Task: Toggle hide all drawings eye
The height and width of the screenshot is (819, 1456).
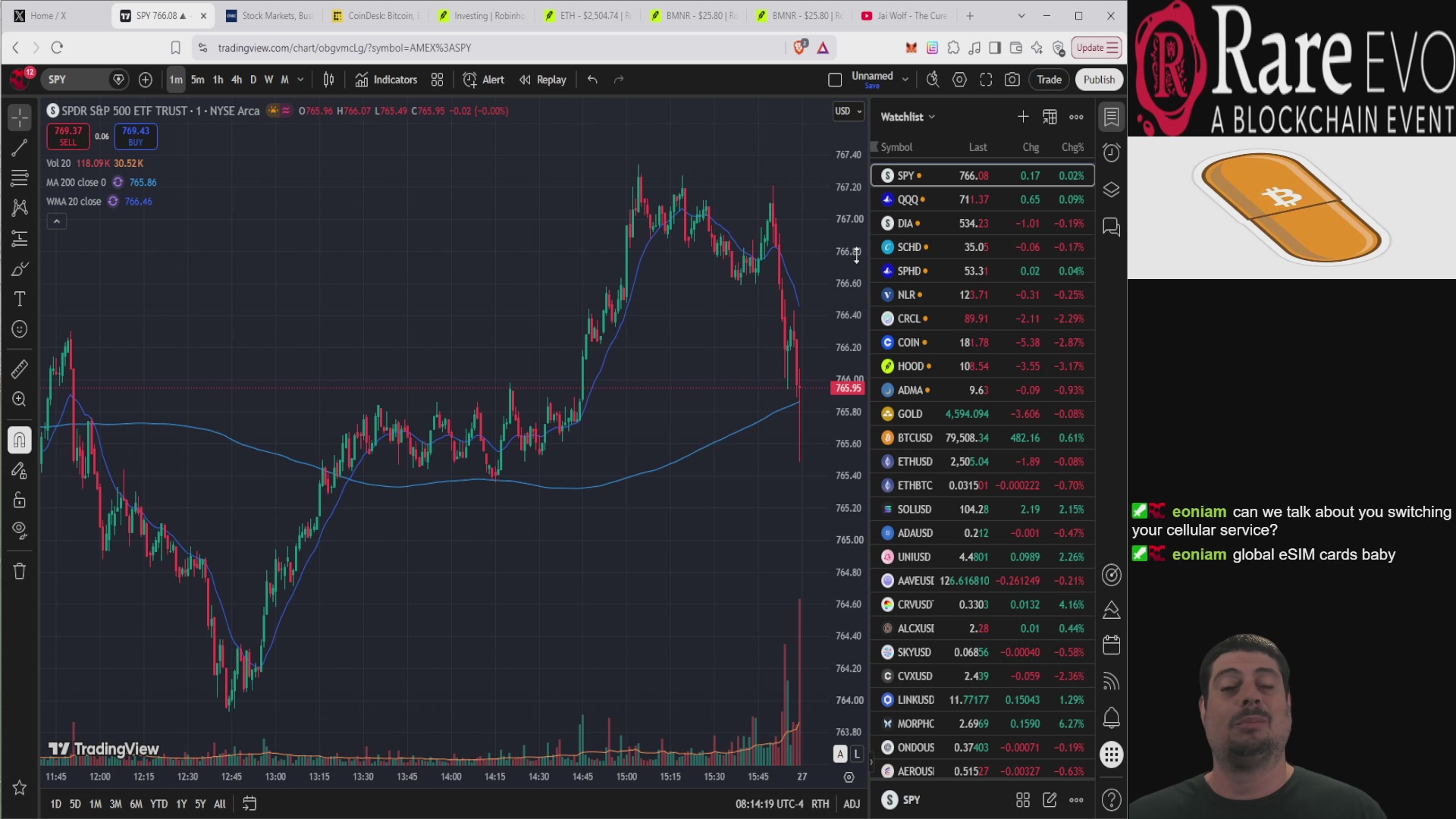Action: pyautogui.click(x=20, y=530)
